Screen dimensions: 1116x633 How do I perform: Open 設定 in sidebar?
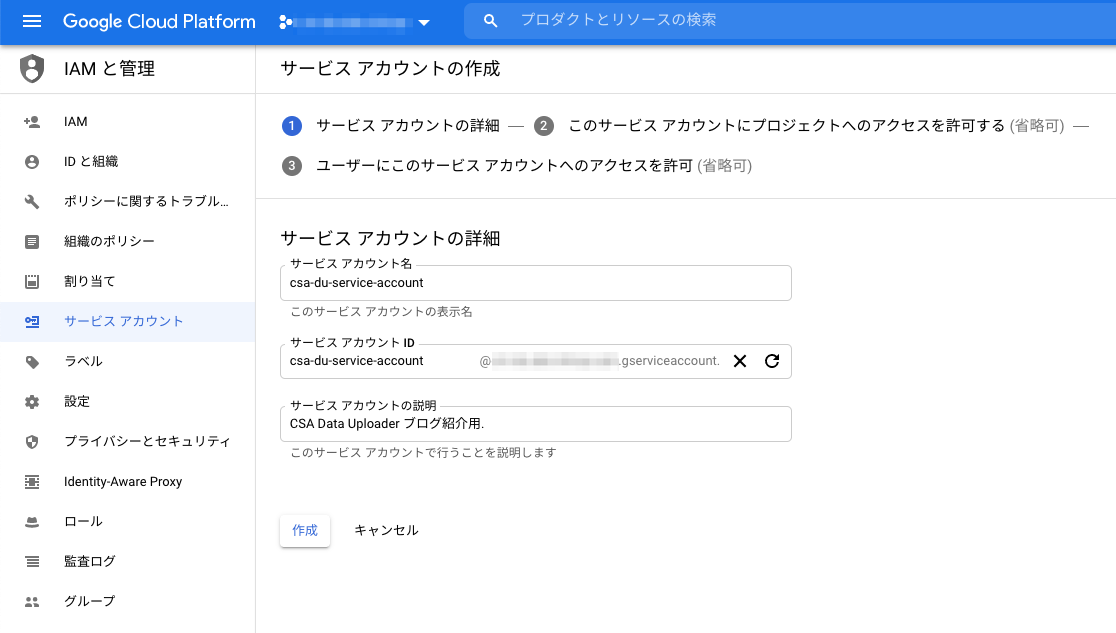(127, 402)
